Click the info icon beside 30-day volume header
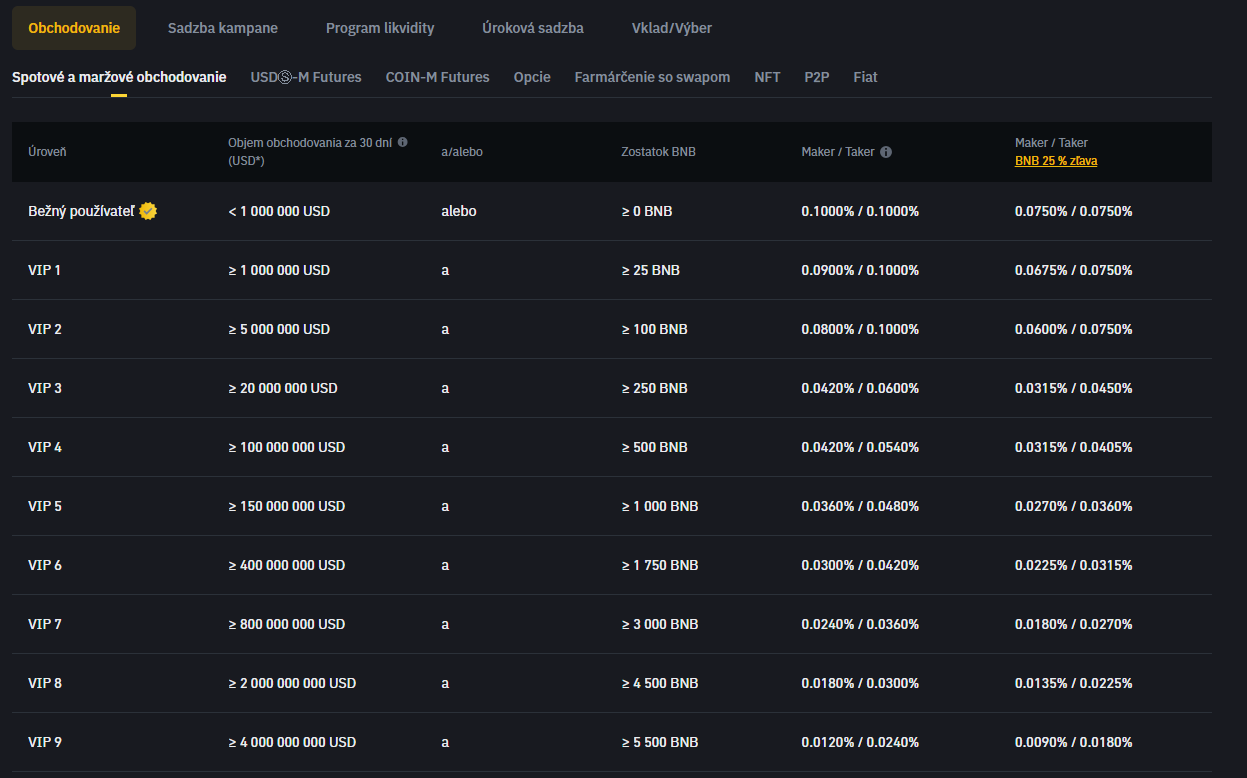Screen dimensions: 1247x778 [x=403, y=142]
